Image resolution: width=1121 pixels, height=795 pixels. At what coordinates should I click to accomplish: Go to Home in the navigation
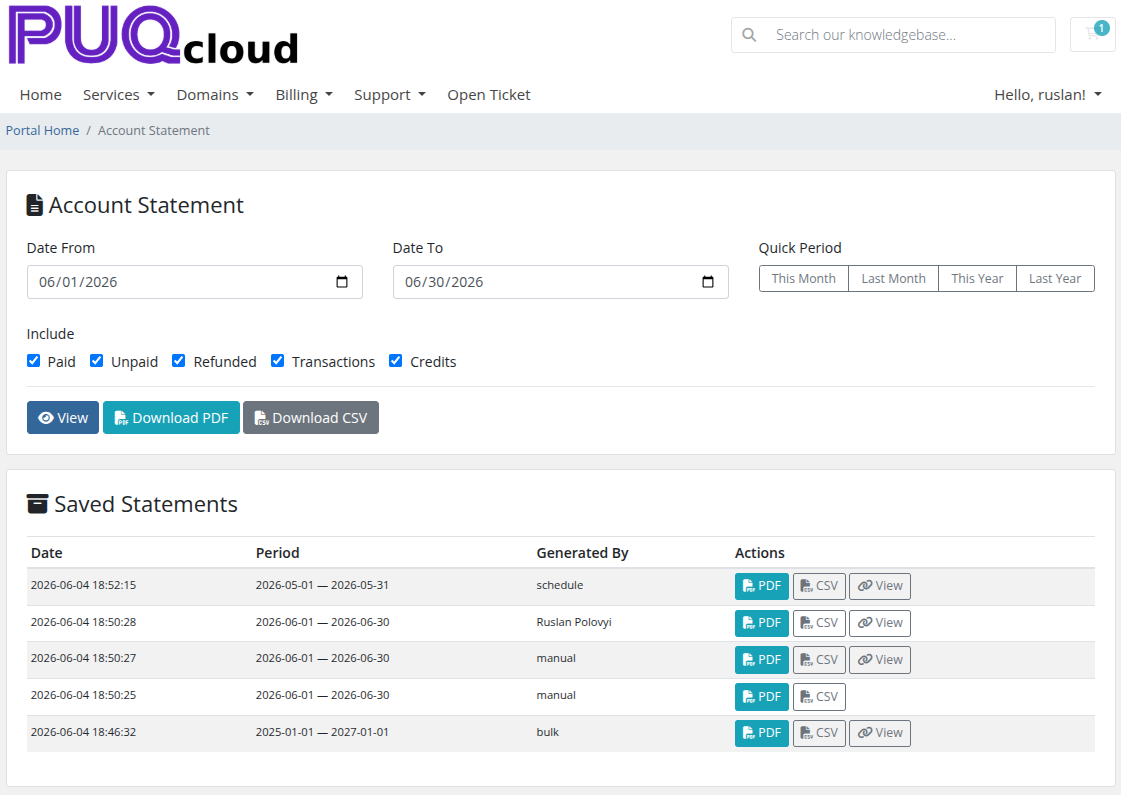point(41,95)
